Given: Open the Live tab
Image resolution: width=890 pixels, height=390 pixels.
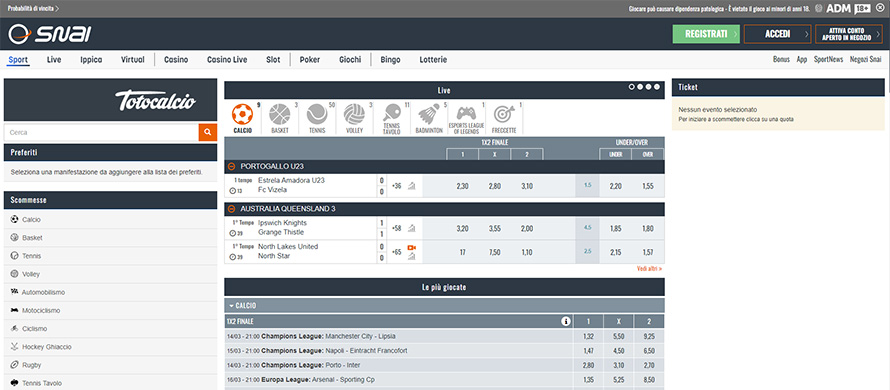Looking at the screenshot, I should click(x=54, y=60).
